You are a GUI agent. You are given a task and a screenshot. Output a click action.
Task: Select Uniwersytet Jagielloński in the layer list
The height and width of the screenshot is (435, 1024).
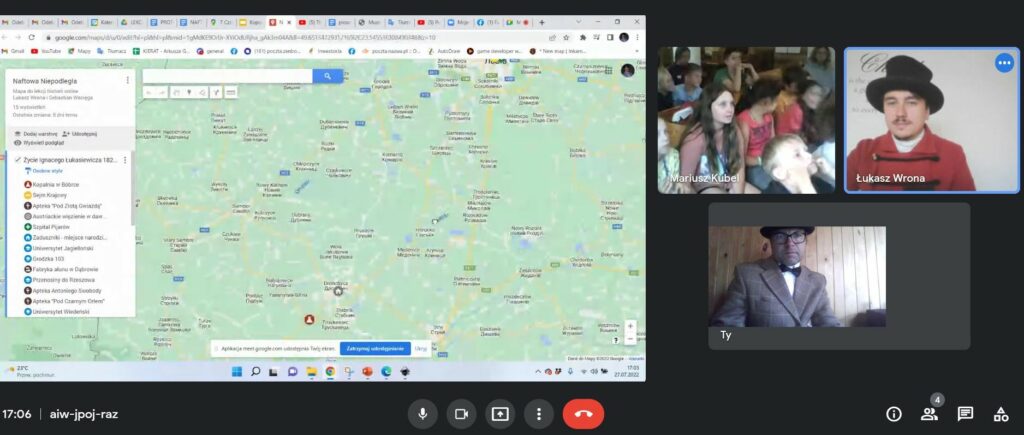tap(62, 248)
